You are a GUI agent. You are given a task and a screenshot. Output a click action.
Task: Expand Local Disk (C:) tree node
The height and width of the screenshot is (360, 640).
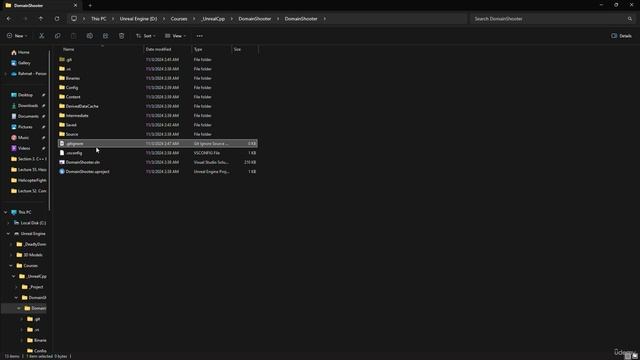[x=9, y=223]
